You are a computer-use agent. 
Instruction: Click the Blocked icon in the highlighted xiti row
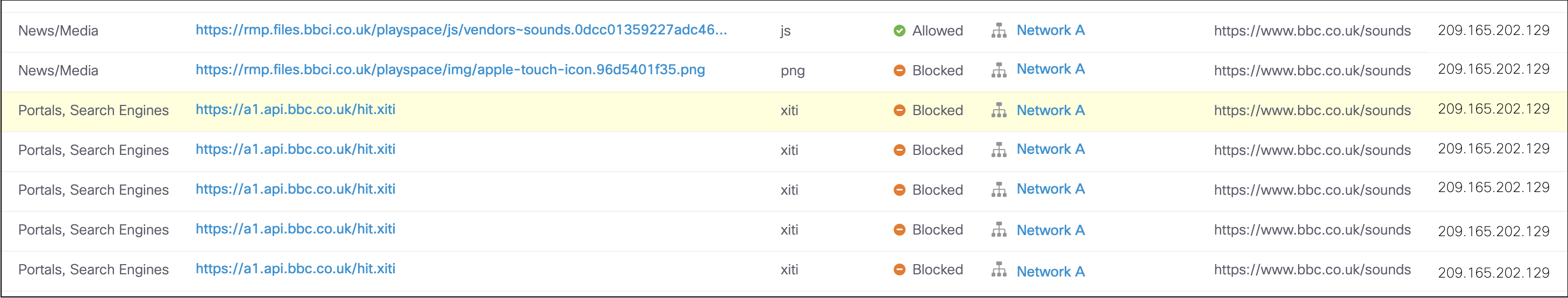click(x=899, y=110)
